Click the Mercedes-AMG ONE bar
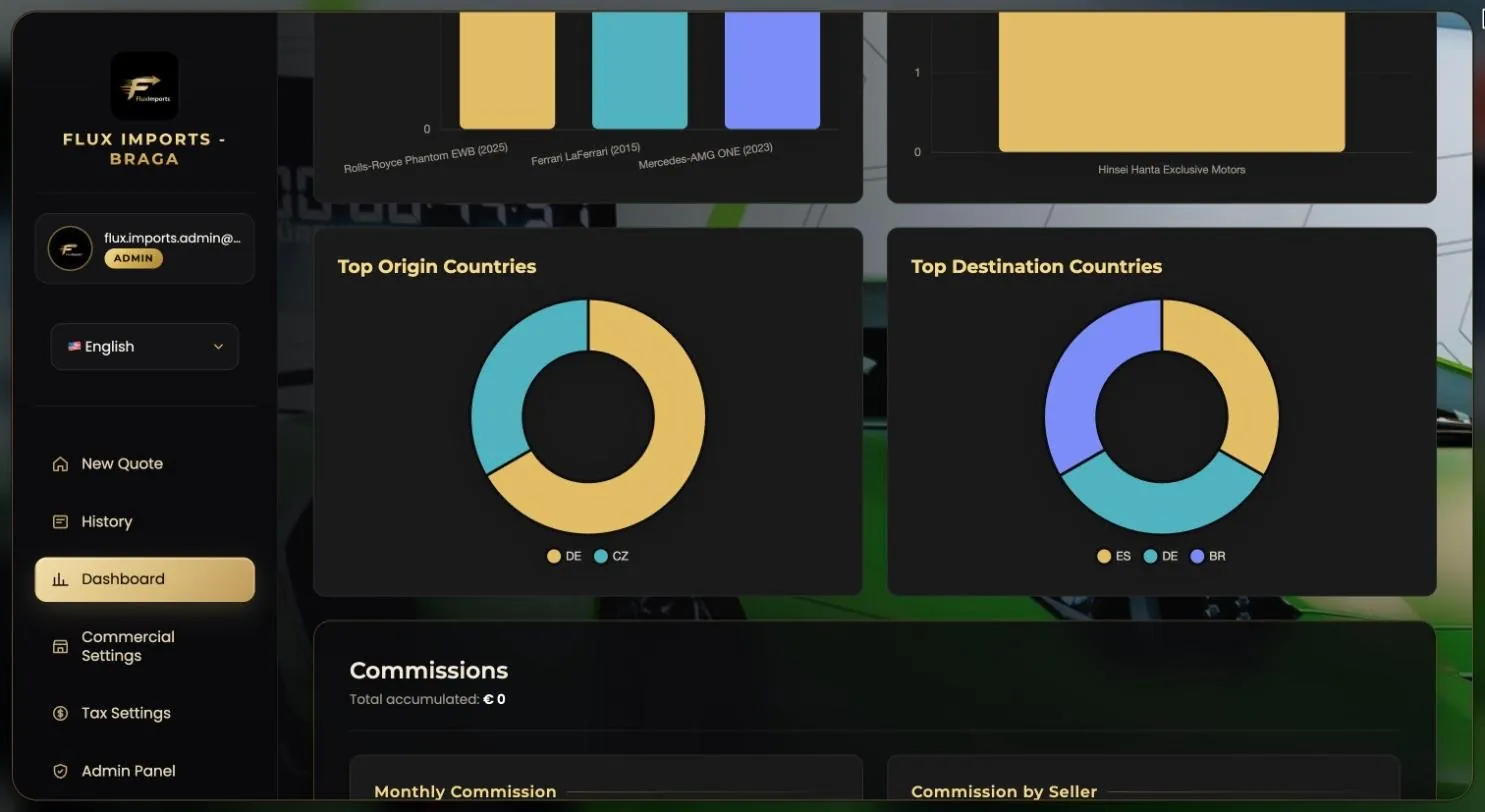Image resolution: width=1485 pixels, height=812 pixels. click(772, 70)
